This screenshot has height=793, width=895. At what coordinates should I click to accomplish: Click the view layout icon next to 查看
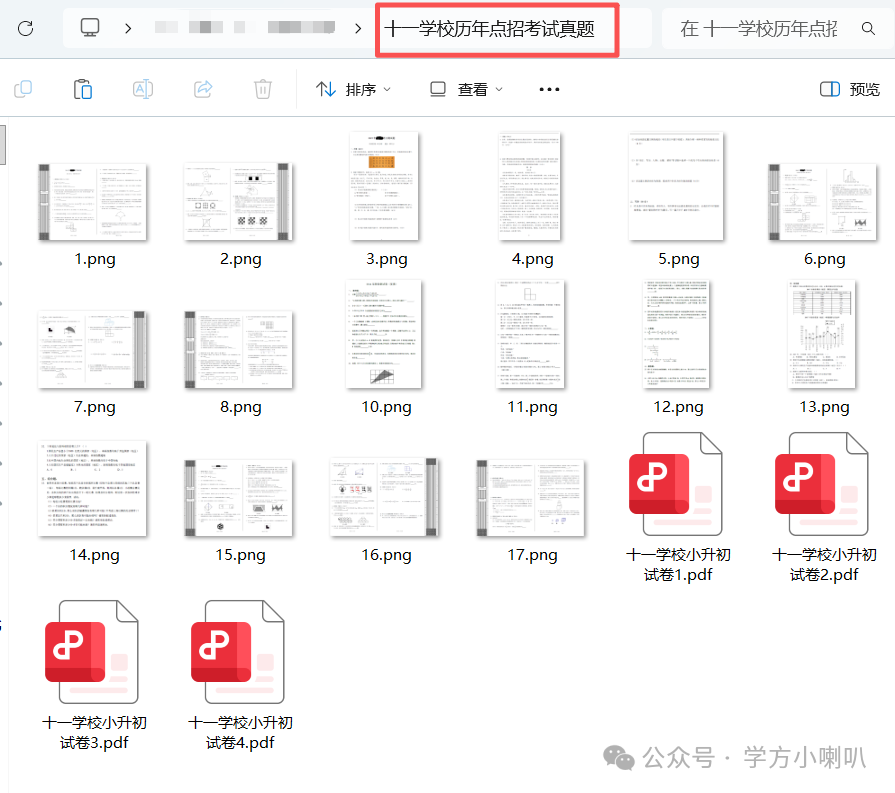tap(436, 89)
